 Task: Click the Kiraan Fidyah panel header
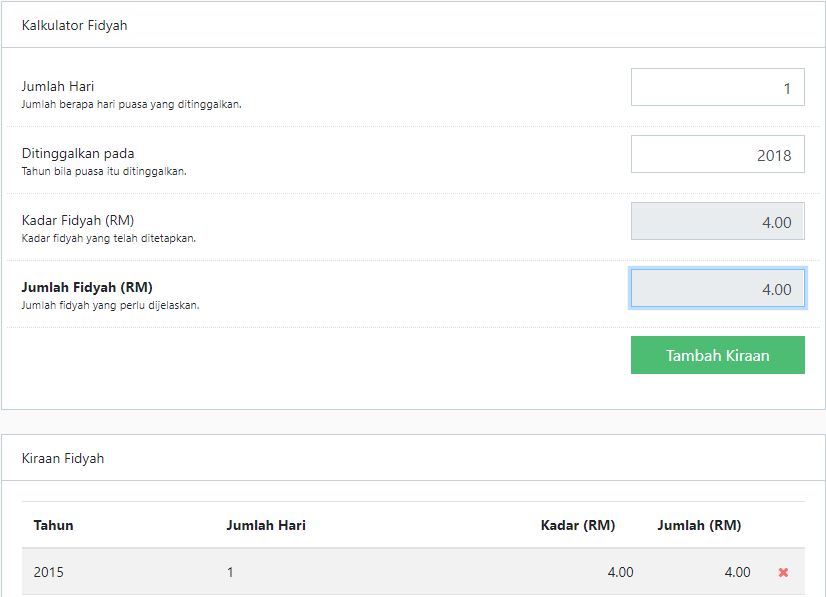coord(63,458)
